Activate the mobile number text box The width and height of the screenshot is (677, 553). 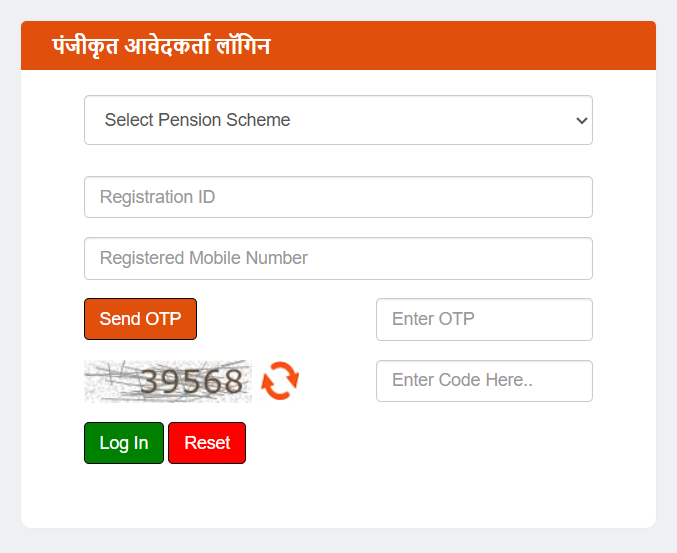pyautogui.click(x=338, y=258)
